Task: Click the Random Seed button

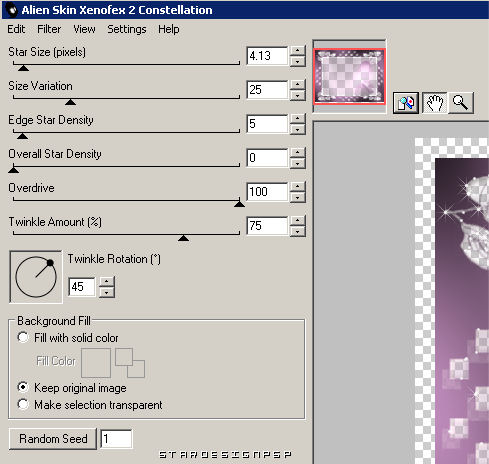Action: (x=53, y=439)
